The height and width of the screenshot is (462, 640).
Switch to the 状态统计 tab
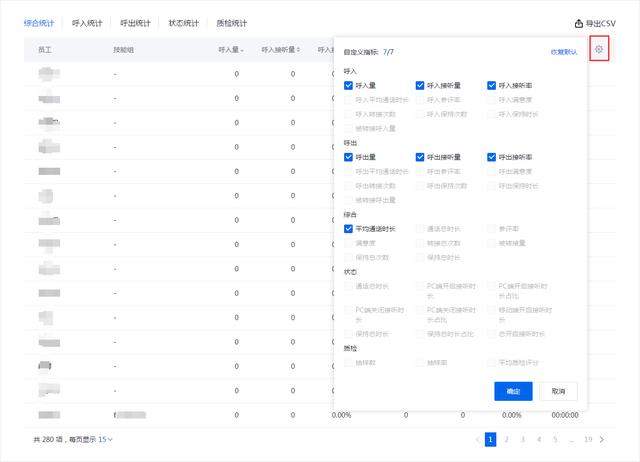pyautogui.click(x=184, y=23)
